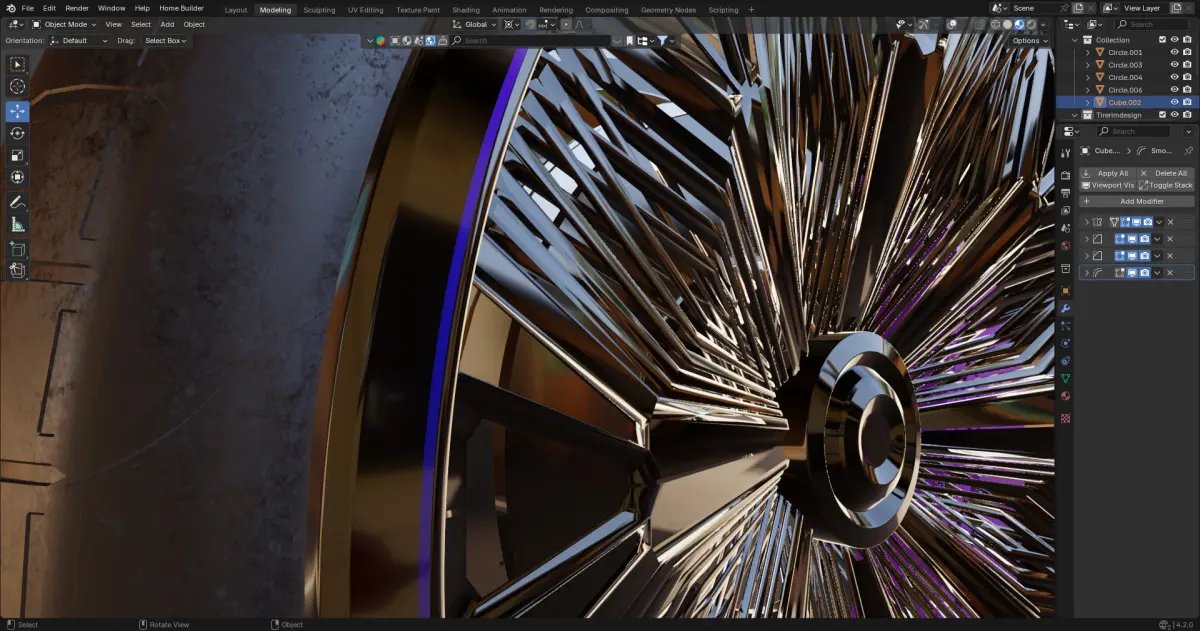Switch to the Shading workspace tab
Image resolution: width=1200 pixels, height=631 pixels.
pyautogui.click(x=465, y=9)
